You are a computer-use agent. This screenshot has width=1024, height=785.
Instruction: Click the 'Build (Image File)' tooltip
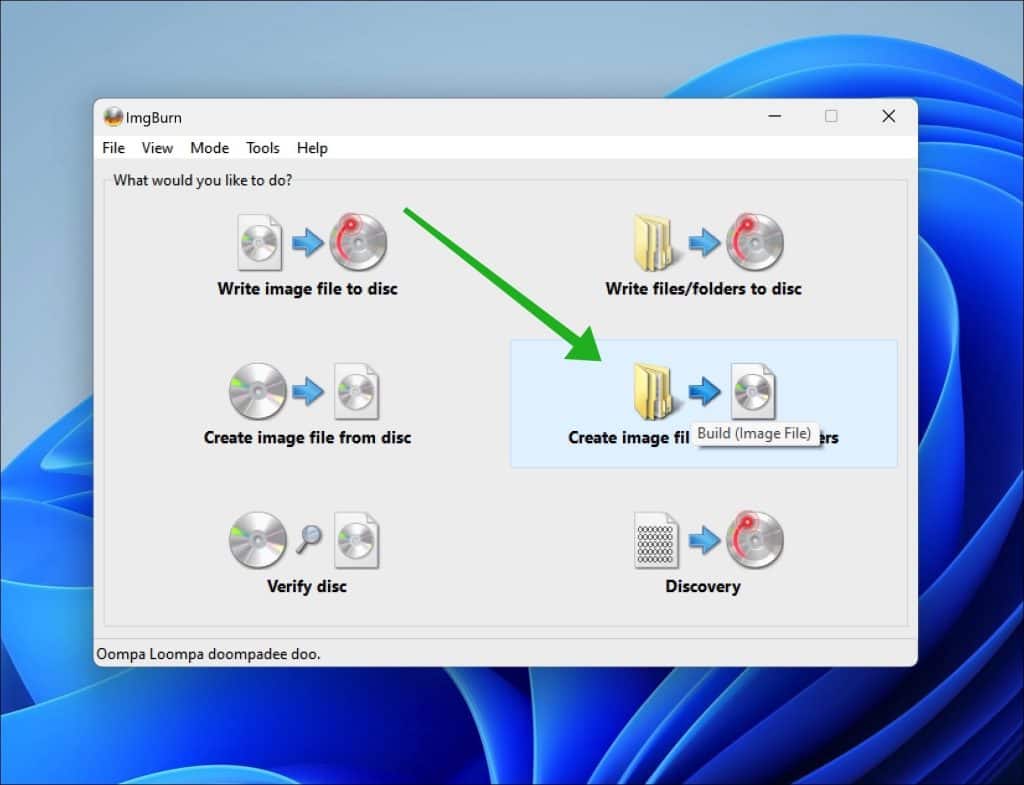[754, 434]
